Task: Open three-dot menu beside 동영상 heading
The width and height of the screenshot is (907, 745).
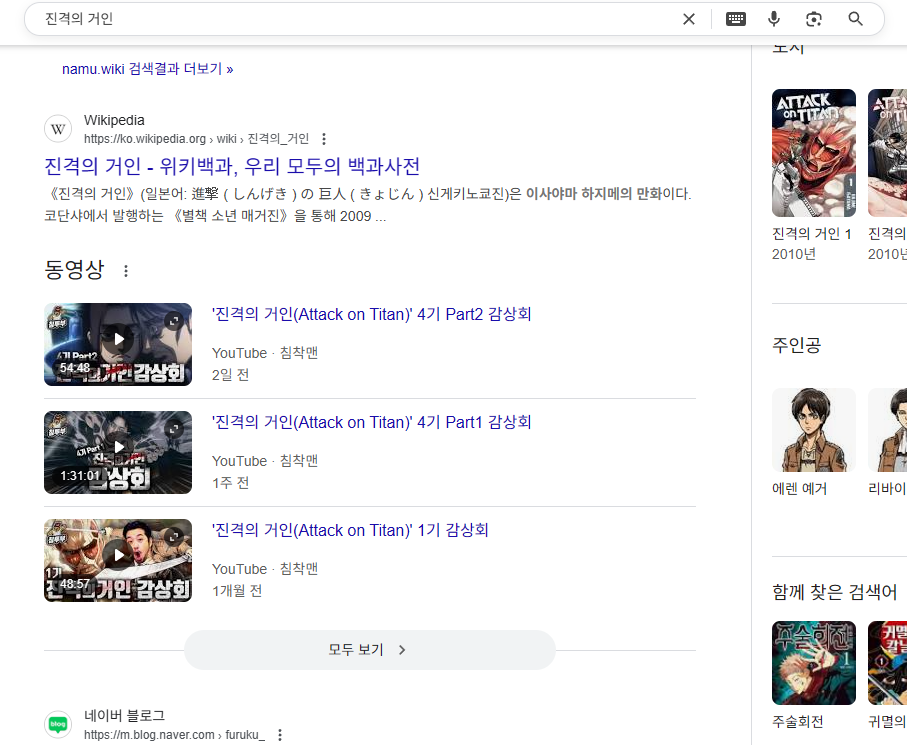Action: point(126,270)
